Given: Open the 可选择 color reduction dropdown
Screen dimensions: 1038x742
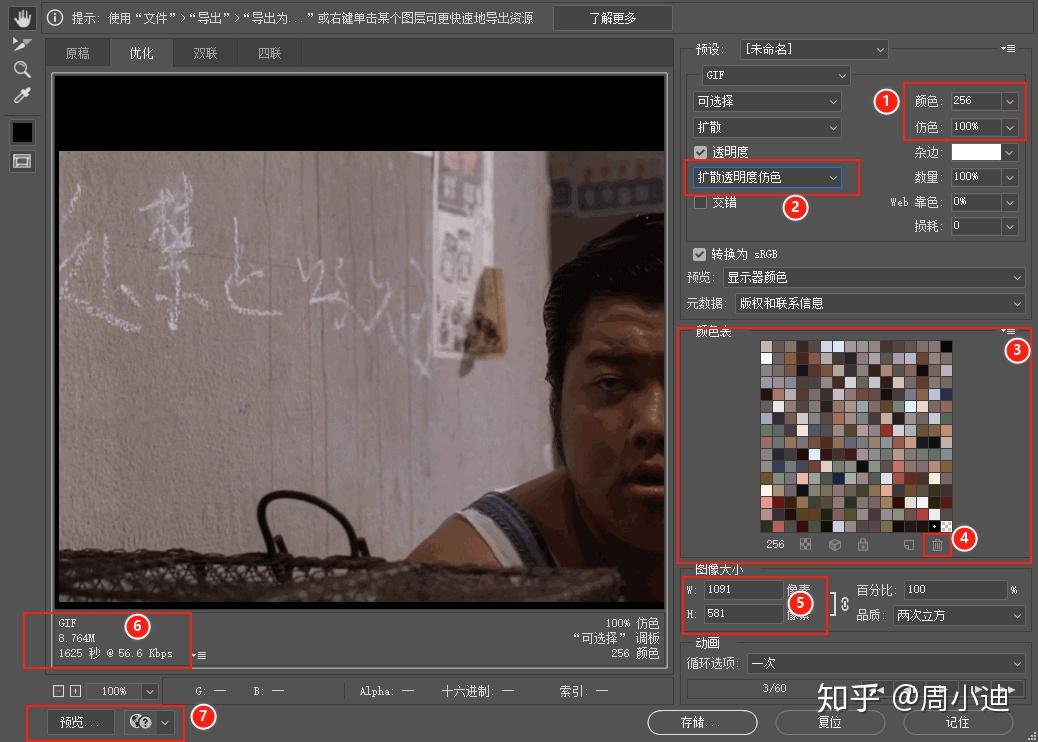Looking at the screenshot, I should (767, 101).
